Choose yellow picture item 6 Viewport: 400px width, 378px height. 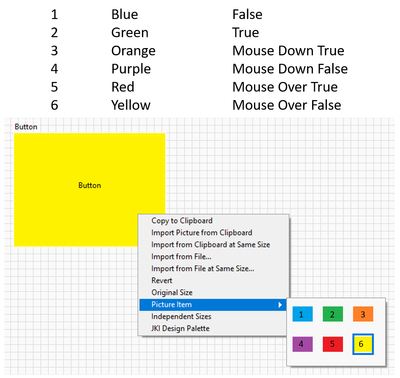363,344
